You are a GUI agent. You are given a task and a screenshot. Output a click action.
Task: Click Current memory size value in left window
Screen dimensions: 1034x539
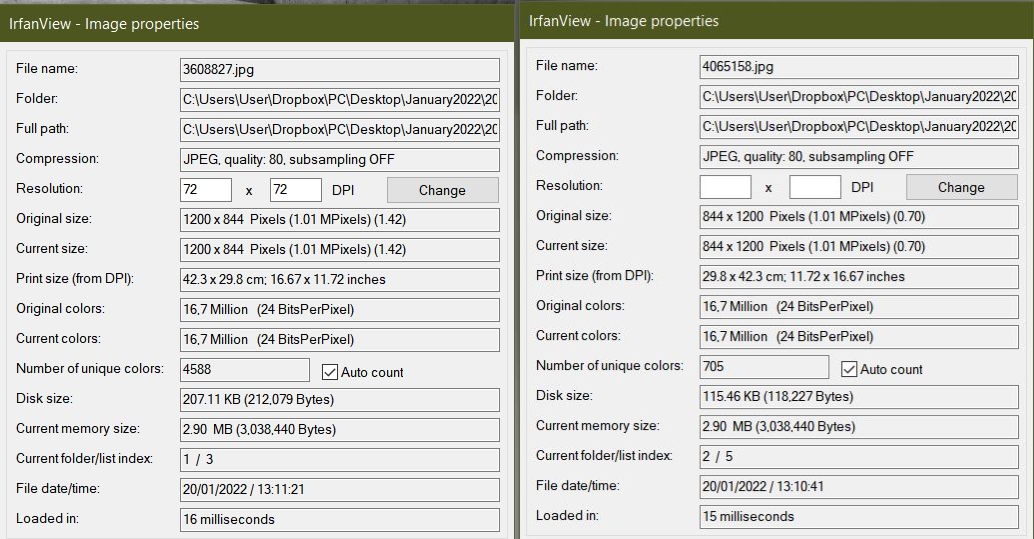coord(340,430)
